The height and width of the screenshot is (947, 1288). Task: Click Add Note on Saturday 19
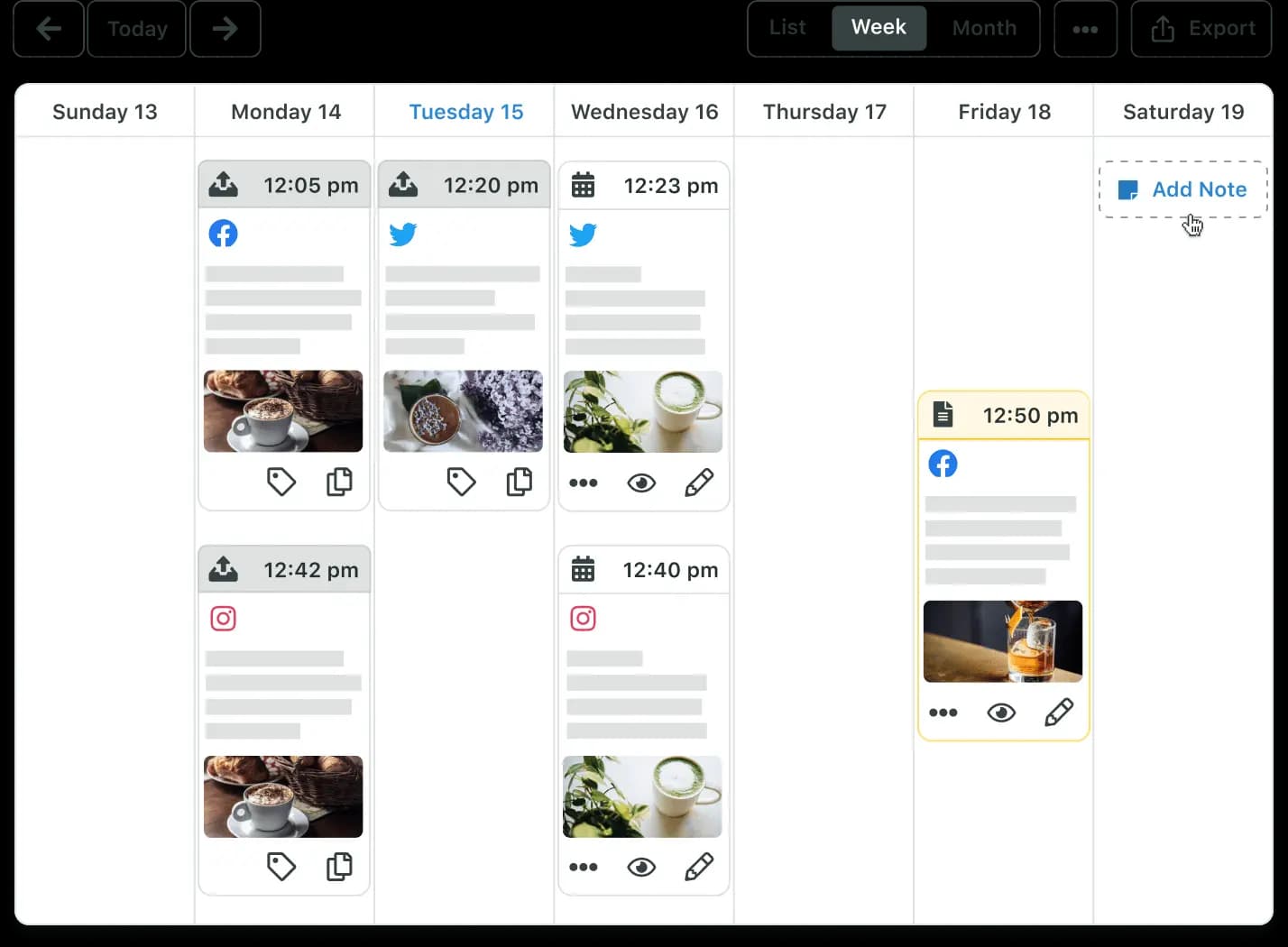pyautogui.click(x=1182, y=189)
